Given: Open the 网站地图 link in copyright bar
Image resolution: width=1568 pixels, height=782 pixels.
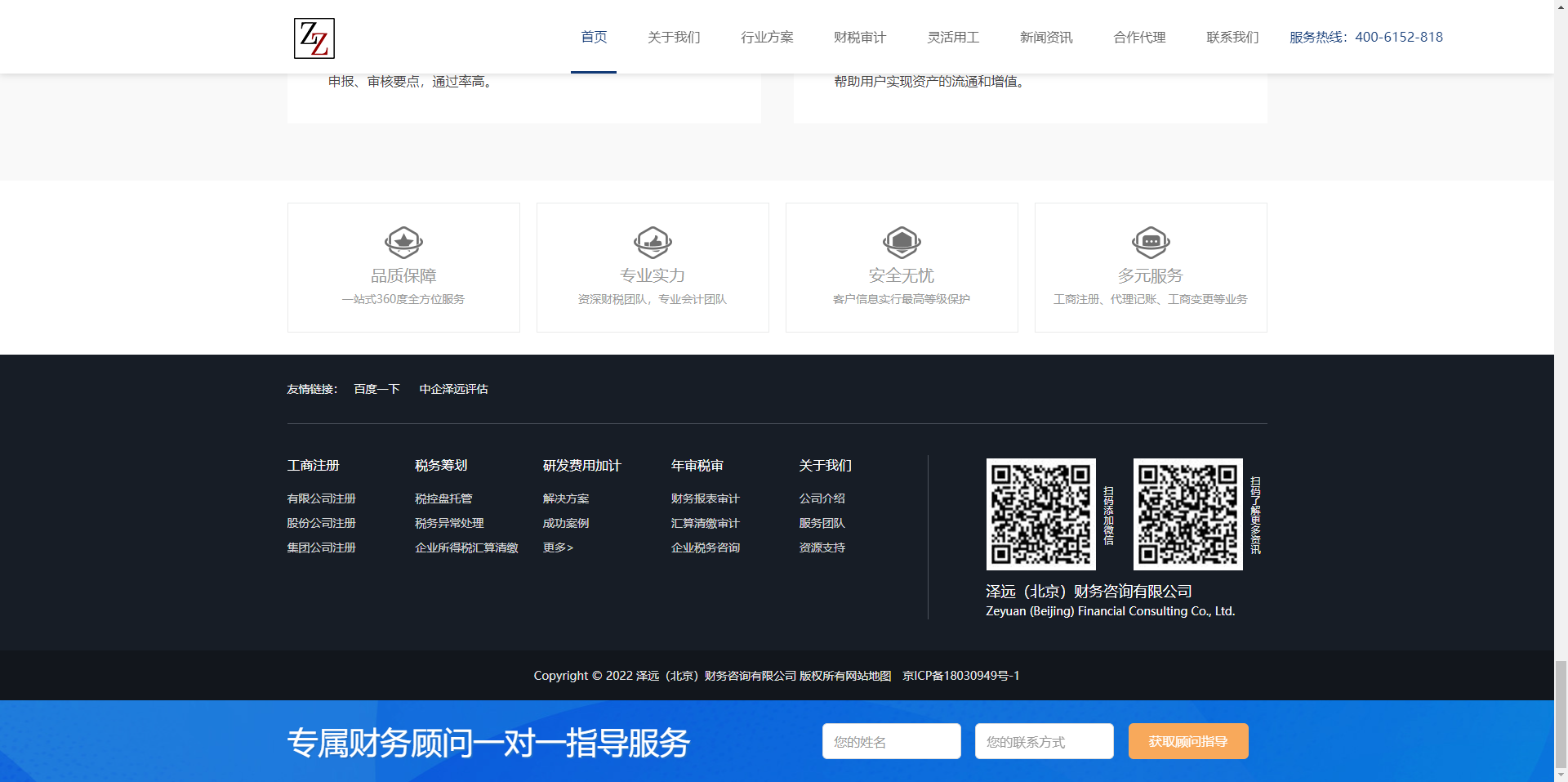Looking at the screenshot, I should coord(868,676).
